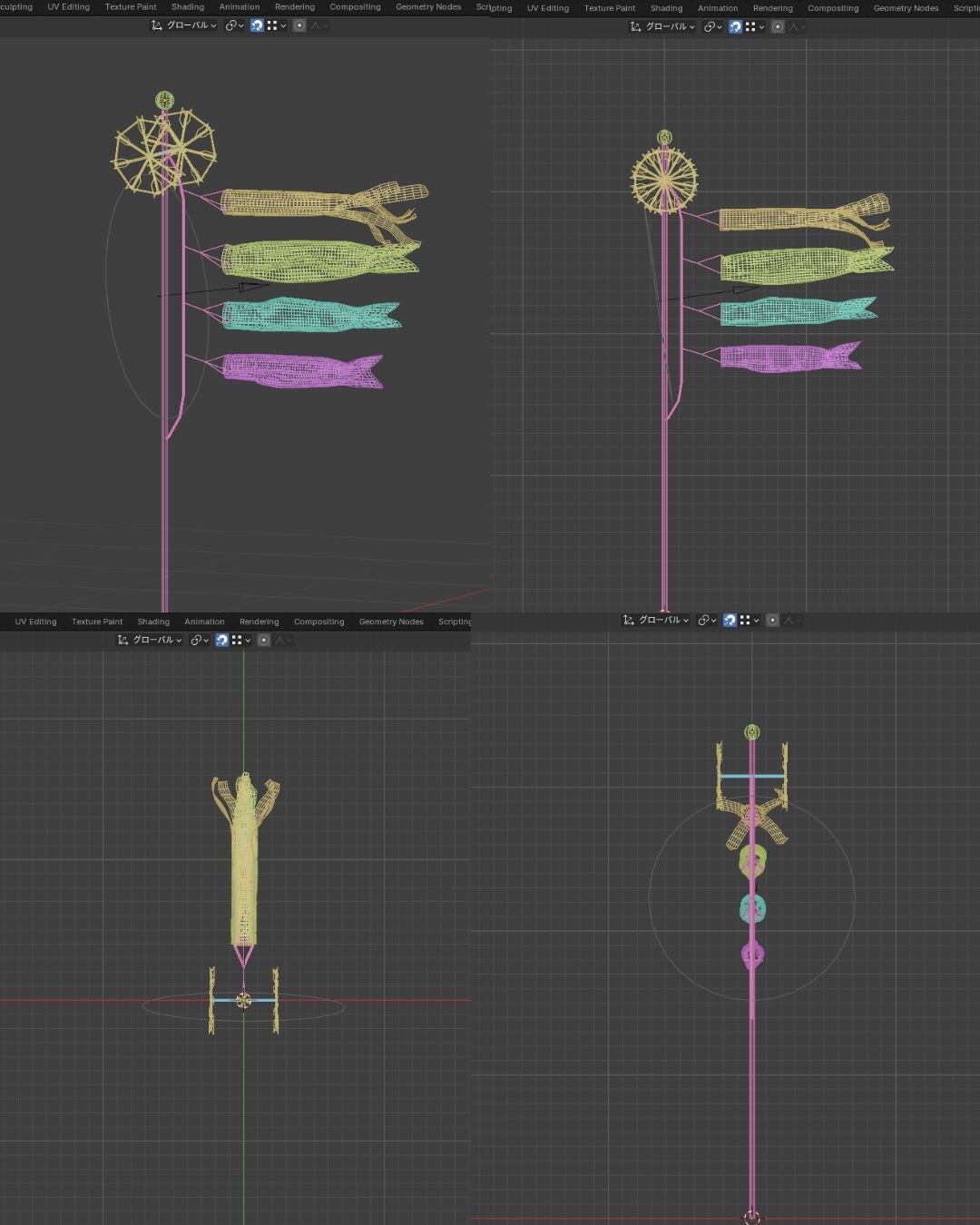This screenshot has width=980, height=1225.
Task: Switch to Rendering tab above tilted perspective view
Action: 295,6
